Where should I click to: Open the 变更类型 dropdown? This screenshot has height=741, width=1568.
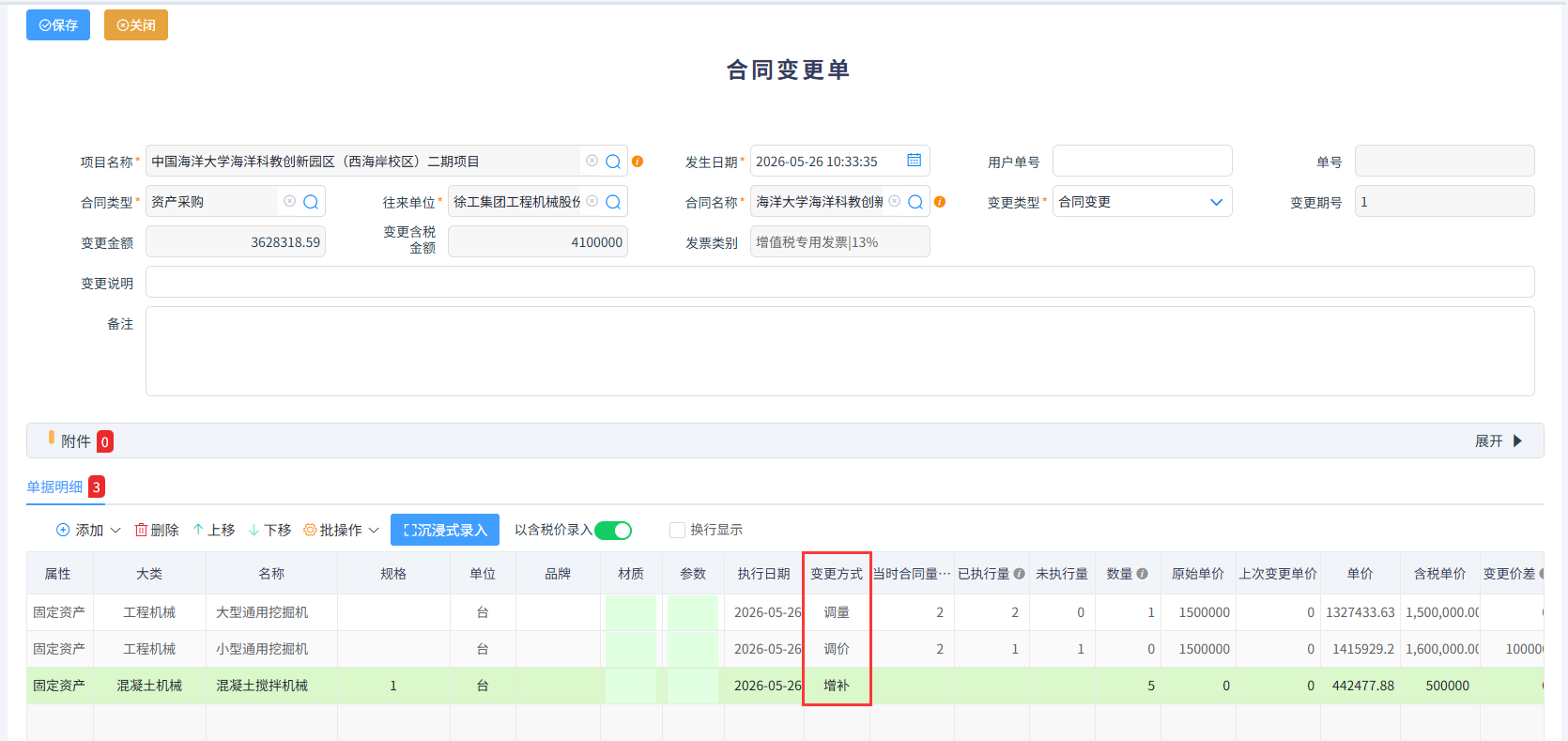click(1142, 202)
